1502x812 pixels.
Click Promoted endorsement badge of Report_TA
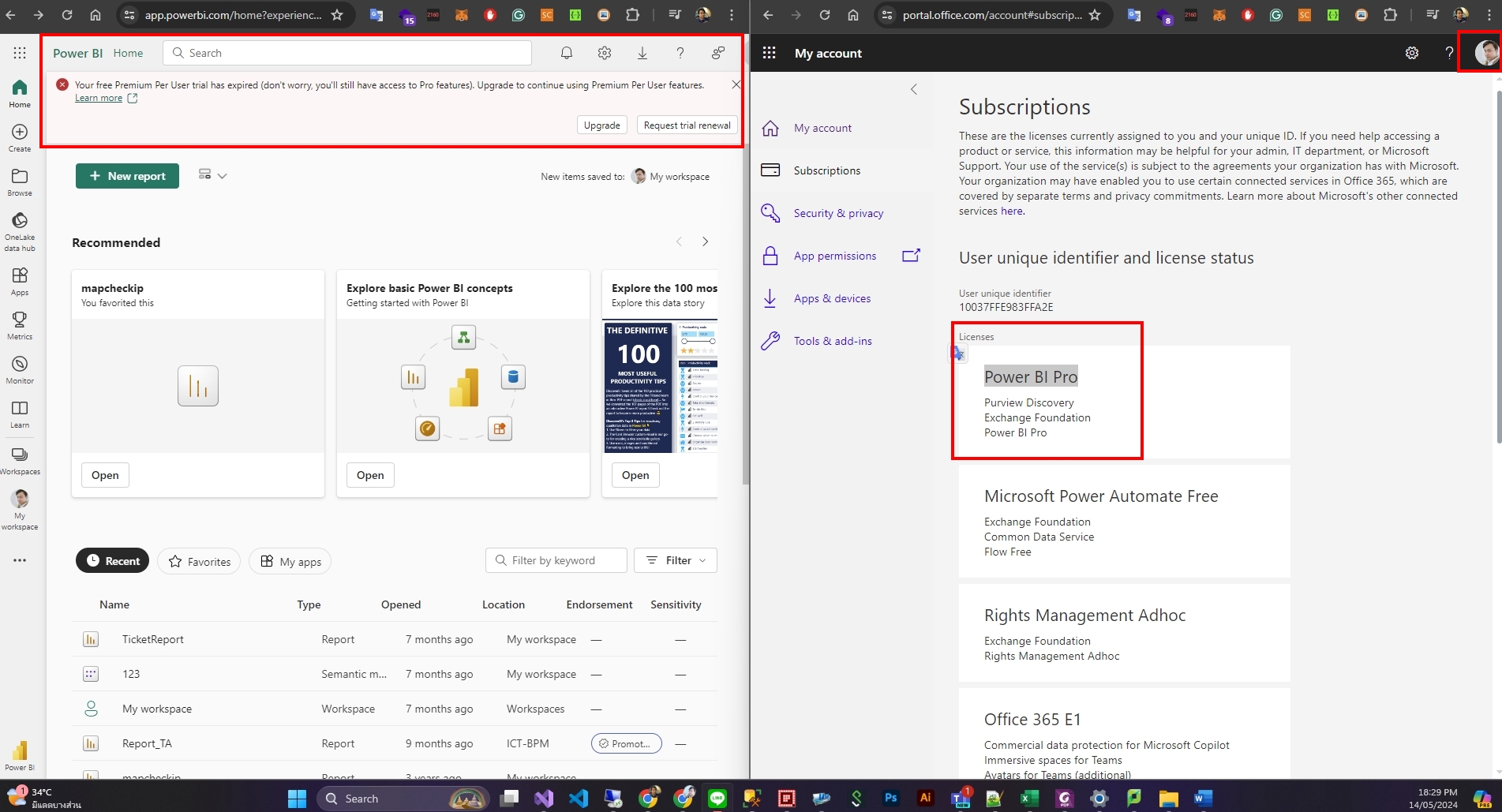(627, 743)
